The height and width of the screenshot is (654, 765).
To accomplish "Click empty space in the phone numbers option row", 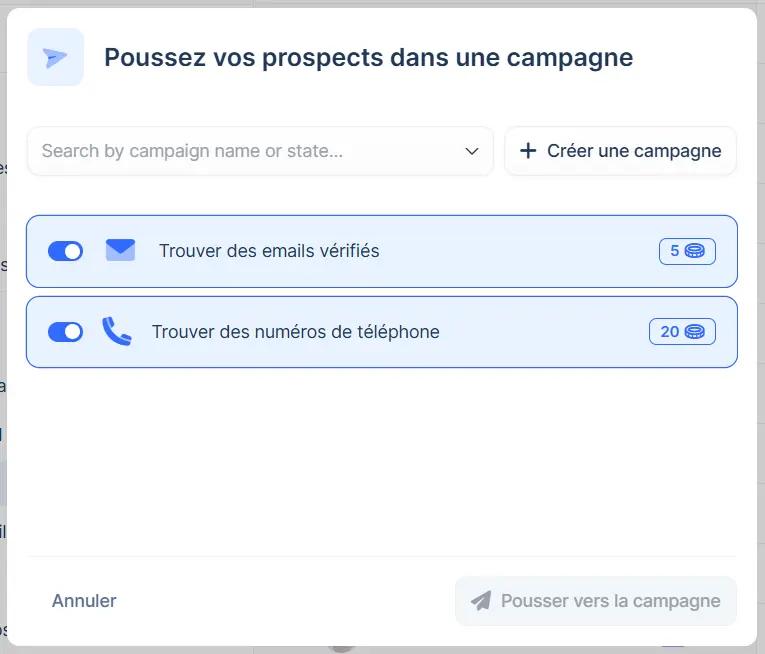I will pos(540,332).
